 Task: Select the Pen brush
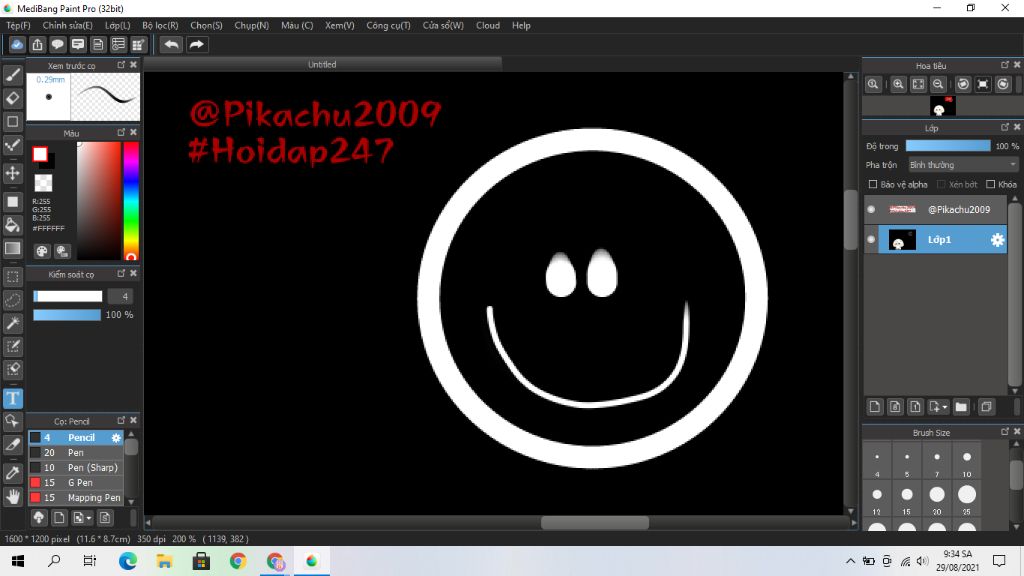(75, 453)
